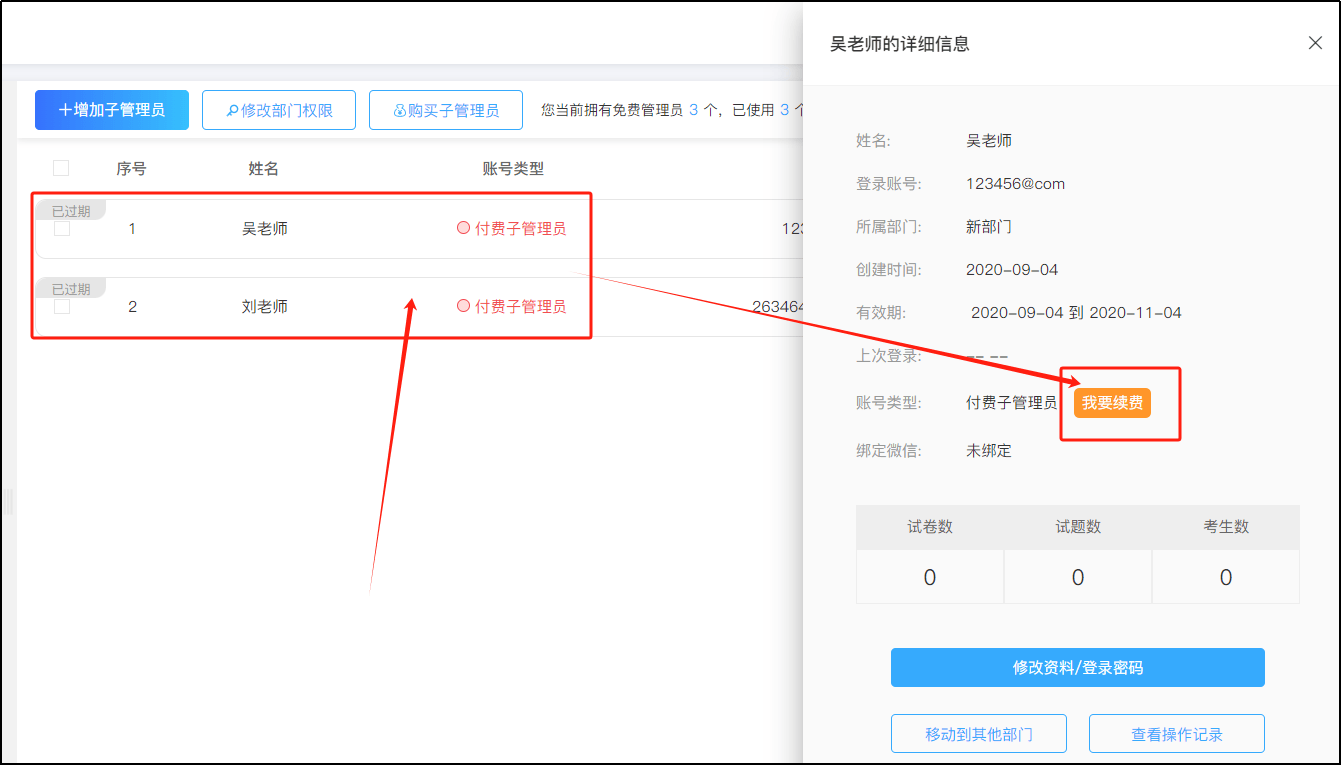The image size is (1342, 768).
Task: Click the 移动到其他部门 button
Action: 978,733
